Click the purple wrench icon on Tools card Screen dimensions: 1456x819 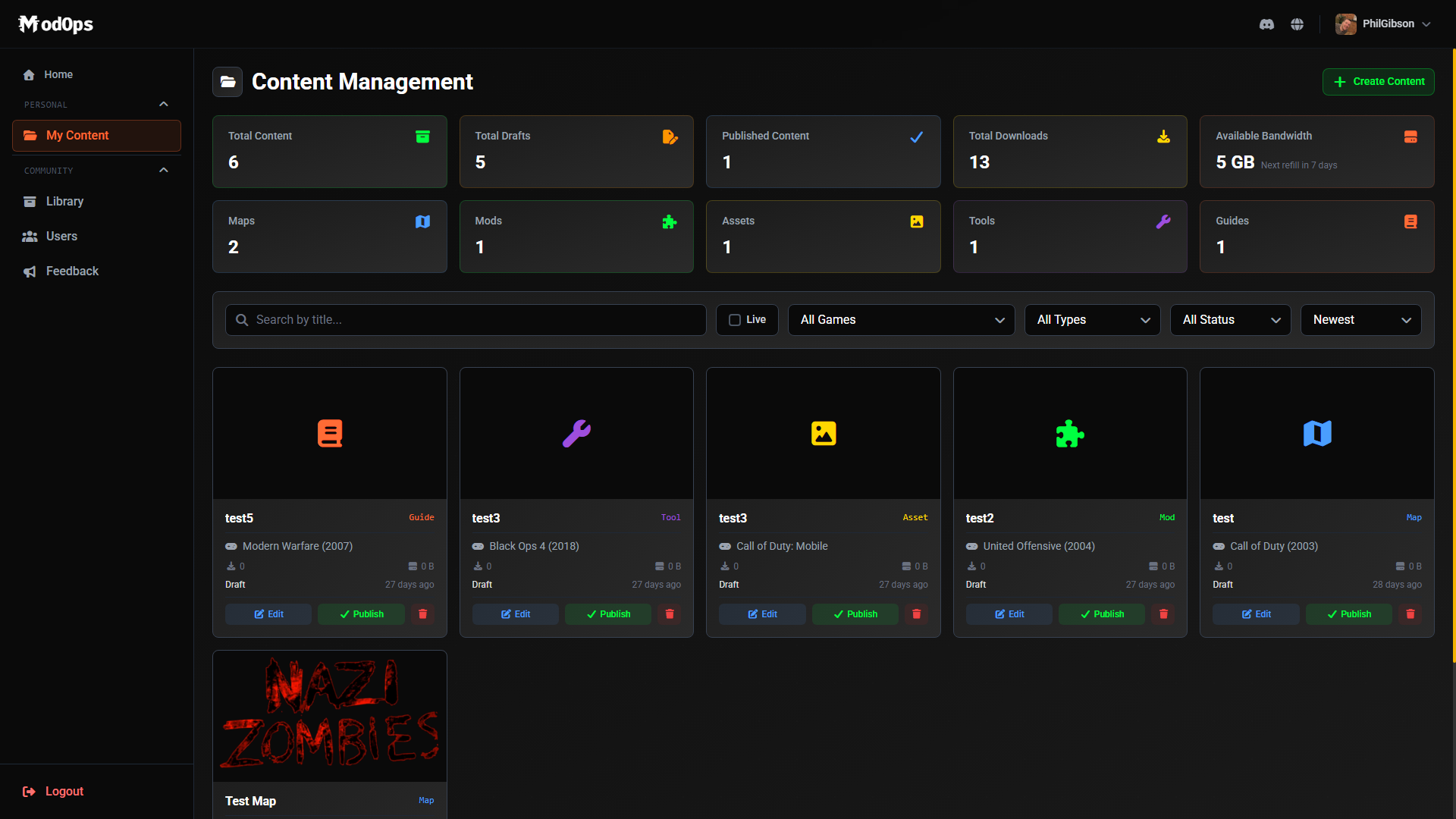[x=1163, y=221]
